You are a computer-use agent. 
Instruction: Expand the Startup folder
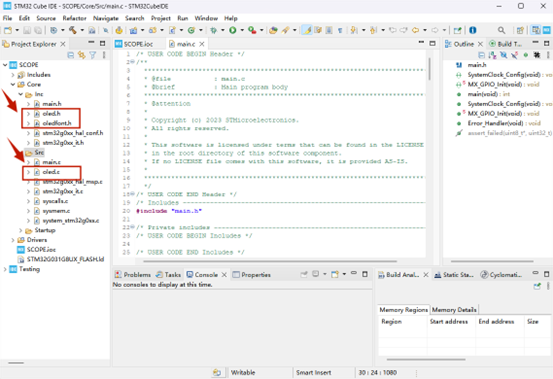[20, 230]
